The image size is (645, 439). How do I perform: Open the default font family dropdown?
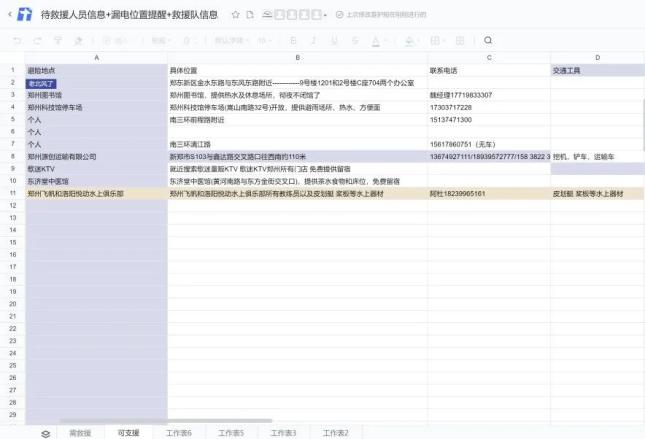[230, 40]
